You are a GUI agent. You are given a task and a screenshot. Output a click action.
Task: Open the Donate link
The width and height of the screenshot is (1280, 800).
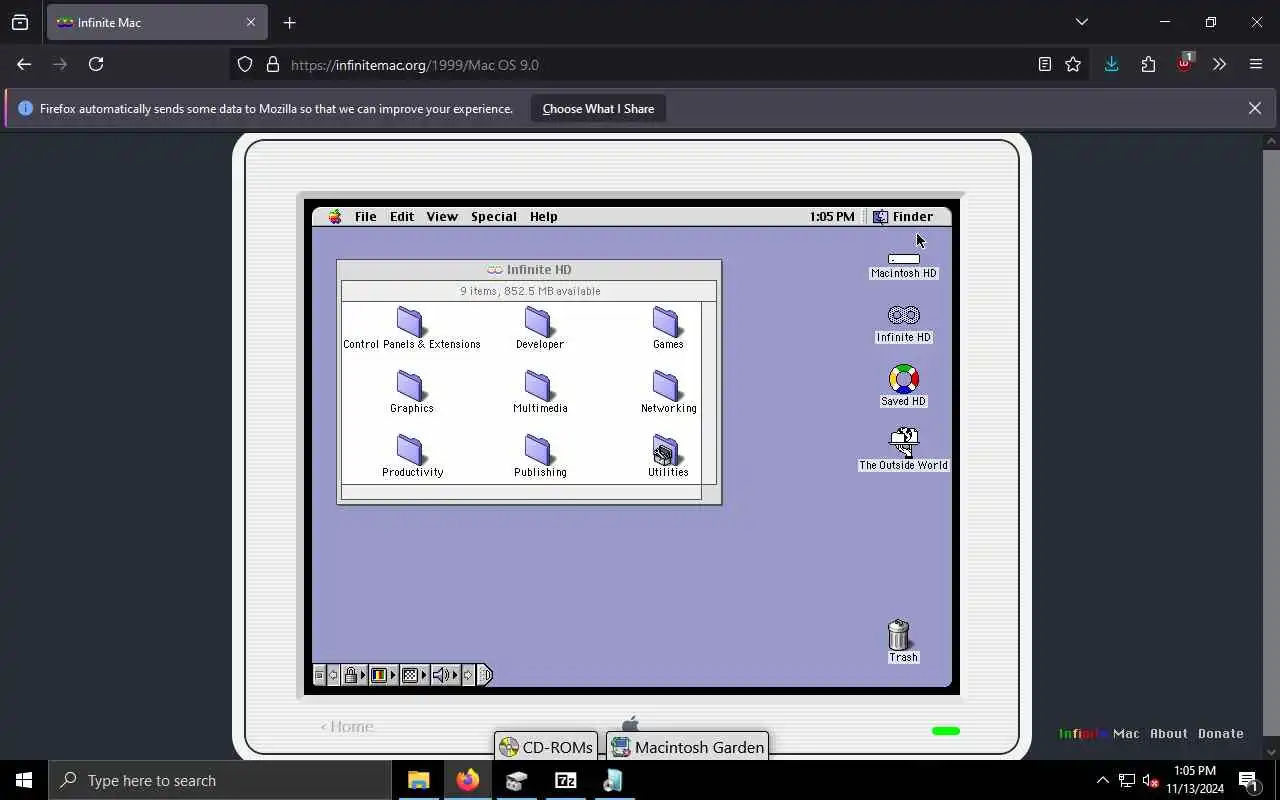pos(1221,733)
